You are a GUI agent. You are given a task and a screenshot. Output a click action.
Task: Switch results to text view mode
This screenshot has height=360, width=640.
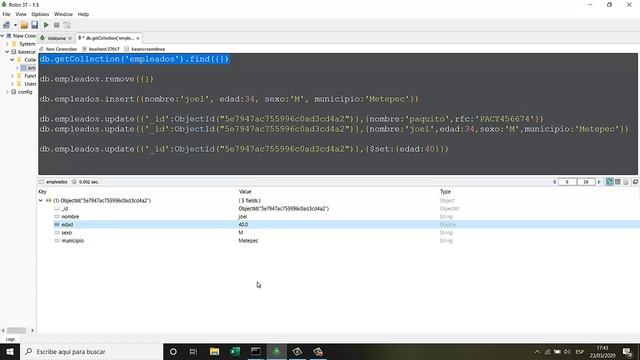pyautogui.click(x=626, y=182)
